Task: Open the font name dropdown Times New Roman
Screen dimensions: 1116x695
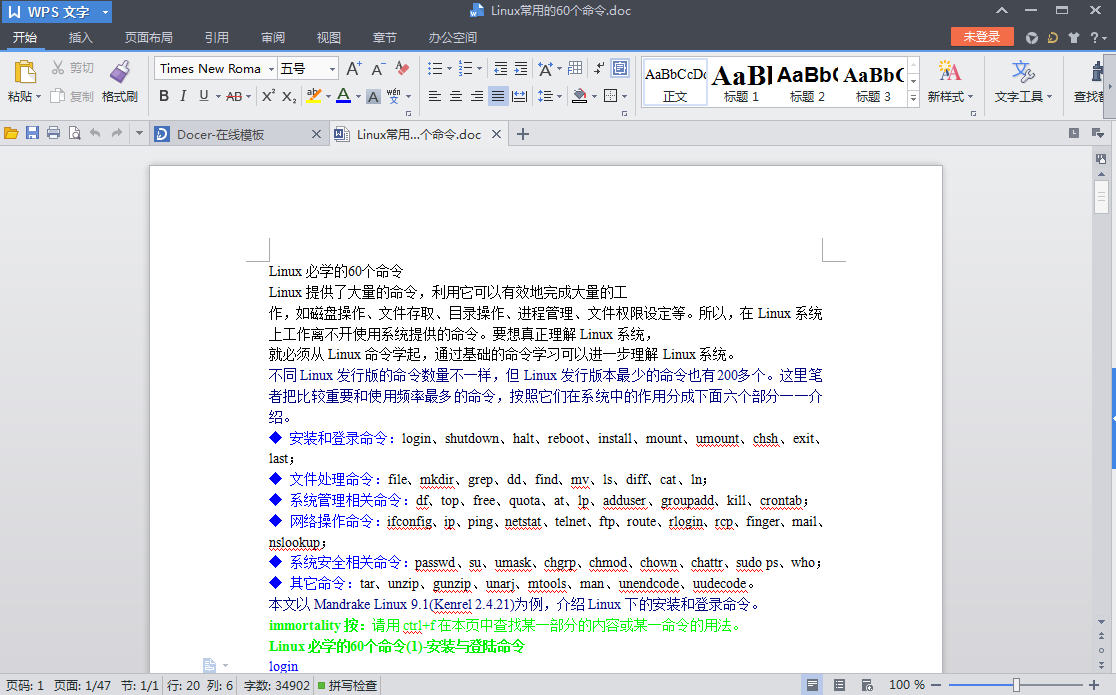Action: (x=271, y=69)
